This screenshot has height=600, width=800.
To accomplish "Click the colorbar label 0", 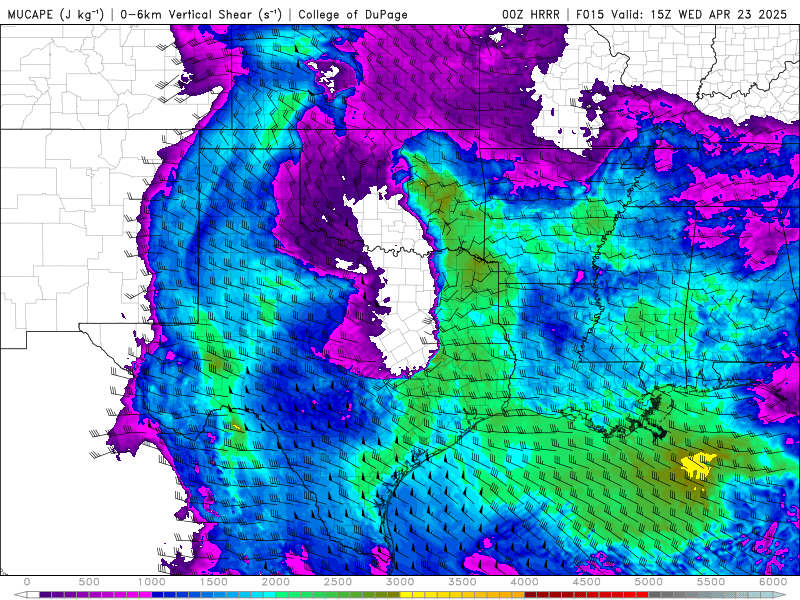I will point(27,582).
